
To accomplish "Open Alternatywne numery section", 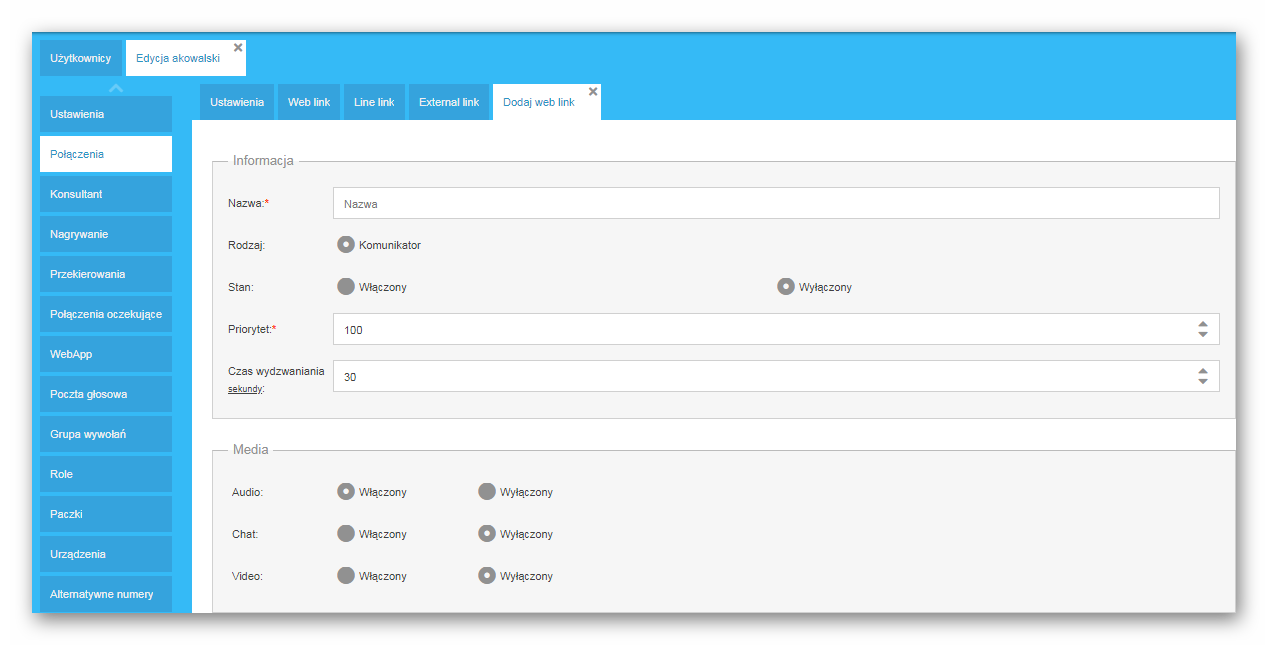I will pyautogui.click(x=106, y=594).
